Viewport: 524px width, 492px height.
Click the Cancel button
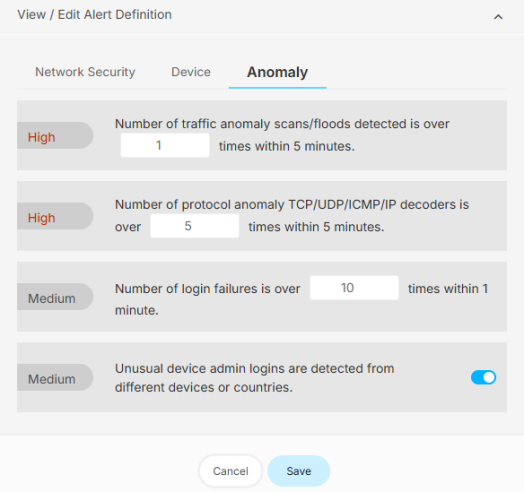(231, 471)
